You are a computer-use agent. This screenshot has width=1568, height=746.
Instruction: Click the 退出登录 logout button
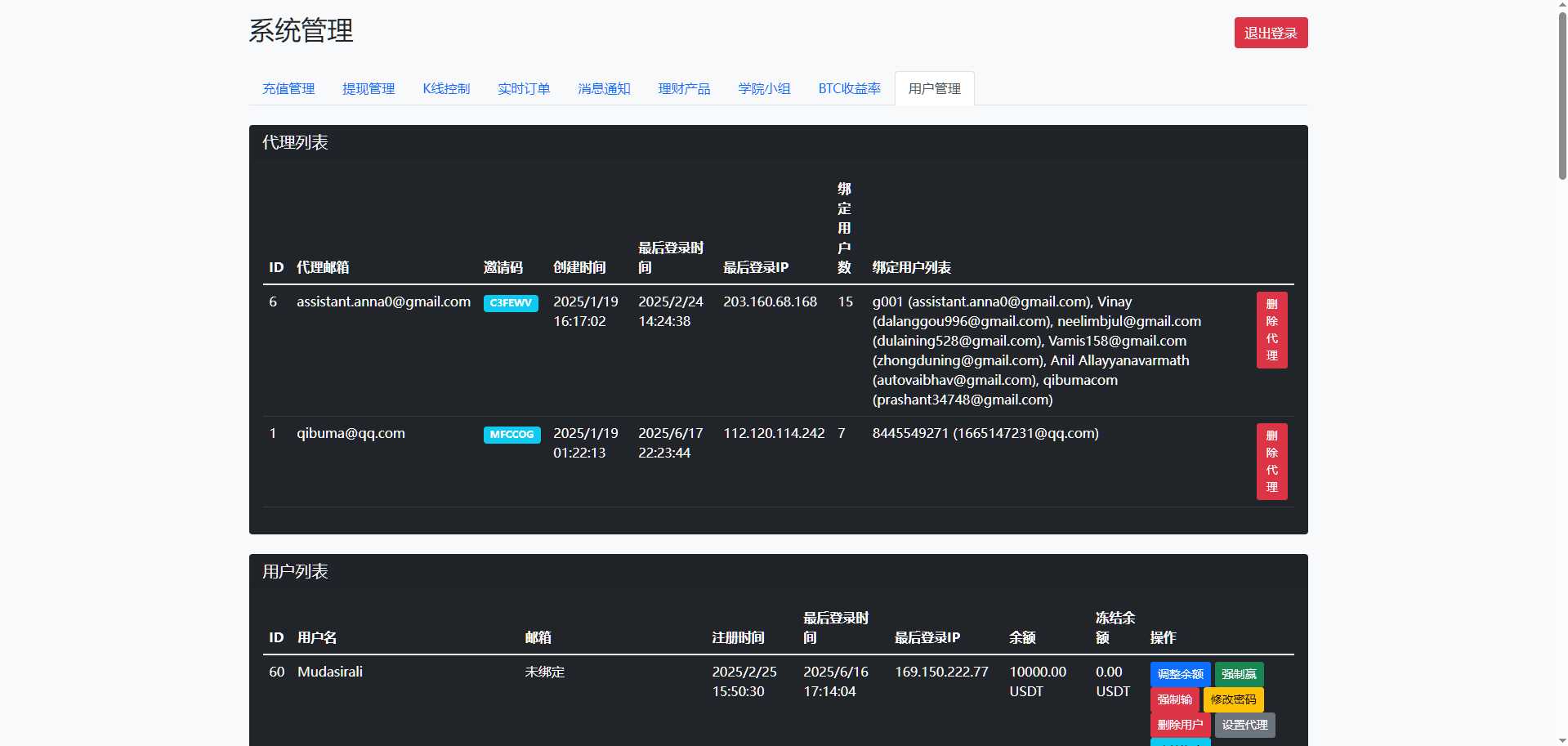(1270, 33)
